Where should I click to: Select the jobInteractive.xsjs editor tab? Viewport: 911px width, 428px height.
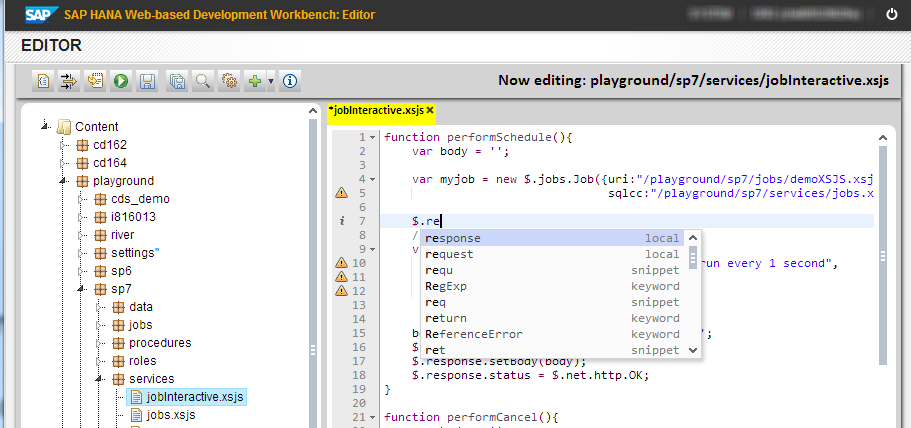376,110
